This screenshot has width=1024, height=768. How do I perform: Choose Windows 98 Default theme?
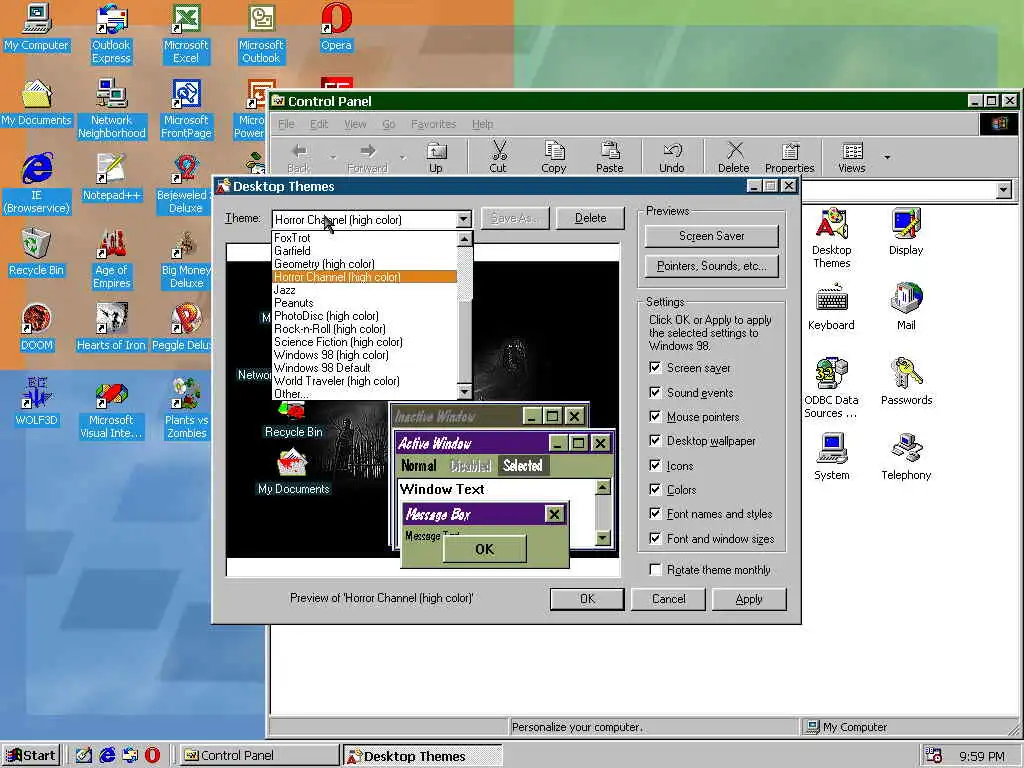tap(364, 368)
